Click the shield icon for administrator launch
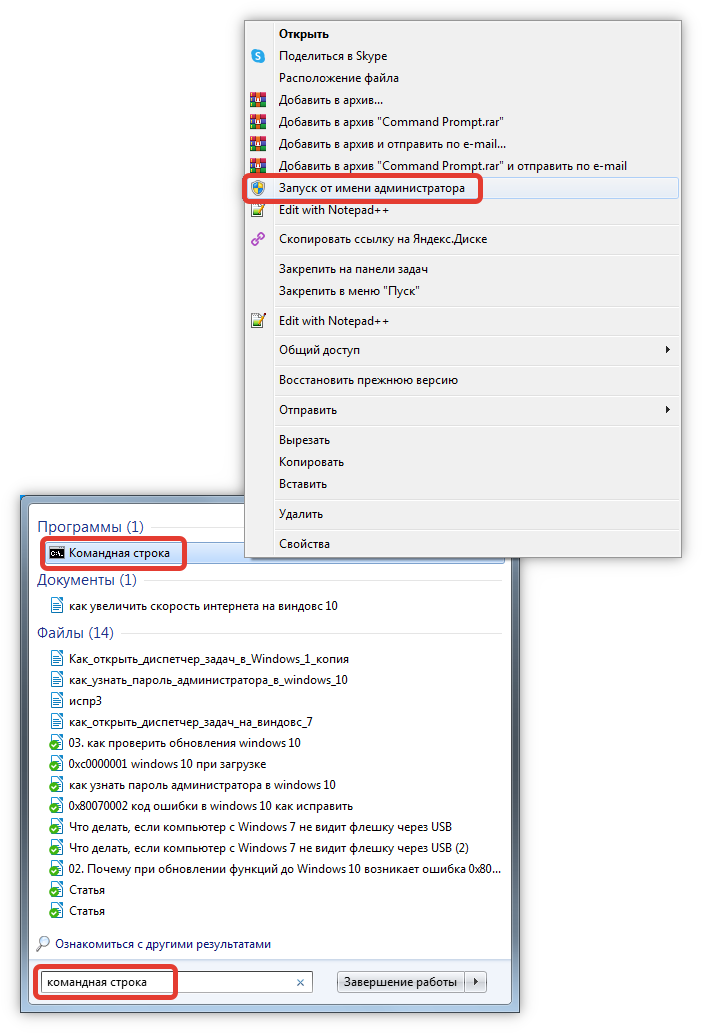 click(x=258, y=188)
